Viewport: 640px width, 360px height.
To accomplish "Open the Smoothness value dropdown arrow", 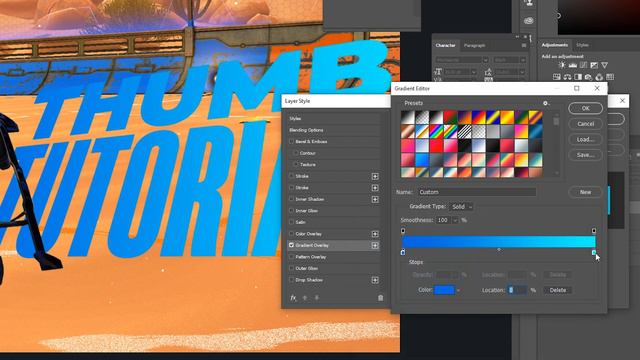I will tap(455, 220).
